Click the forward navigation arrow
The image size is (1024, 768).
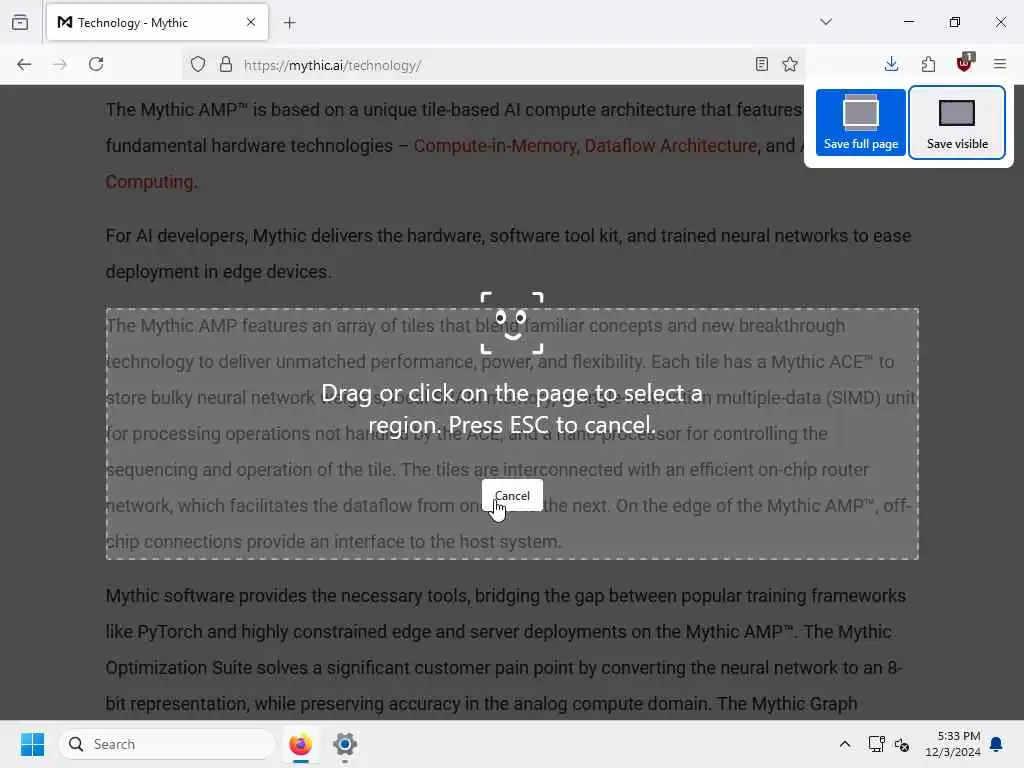point(60,64)
